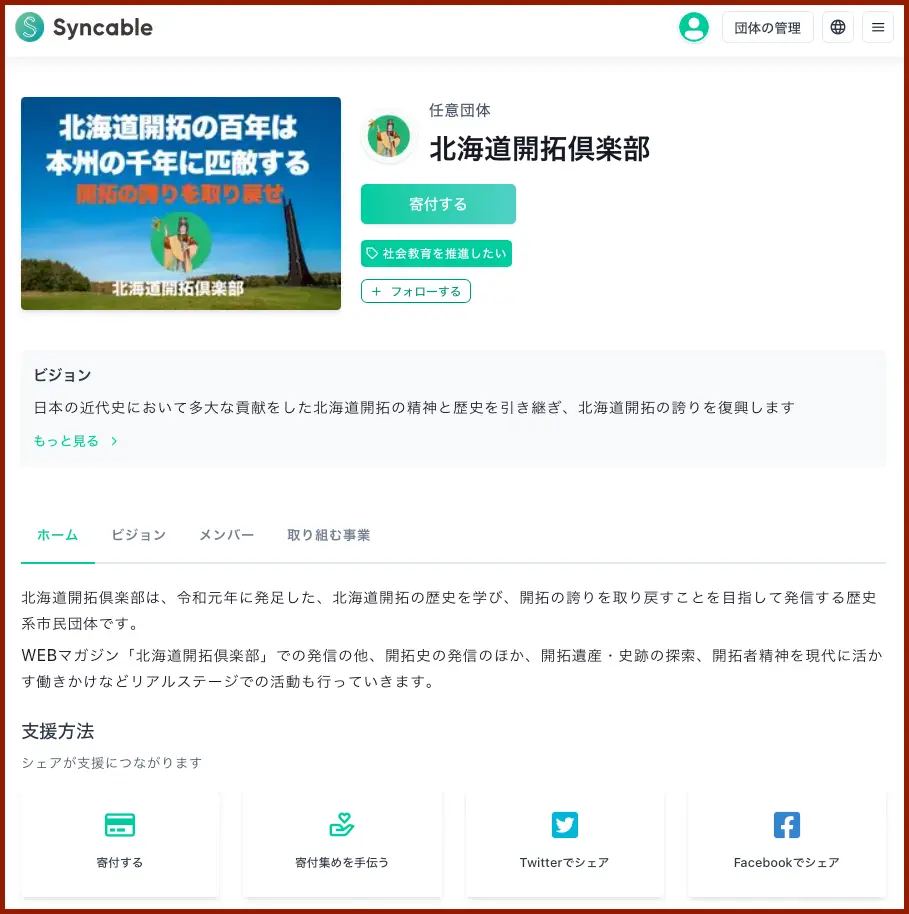The width and height of the screenshot is (909, 914).
Task: Switch to the ビジョン tab
Action: [x=138, y=535]
